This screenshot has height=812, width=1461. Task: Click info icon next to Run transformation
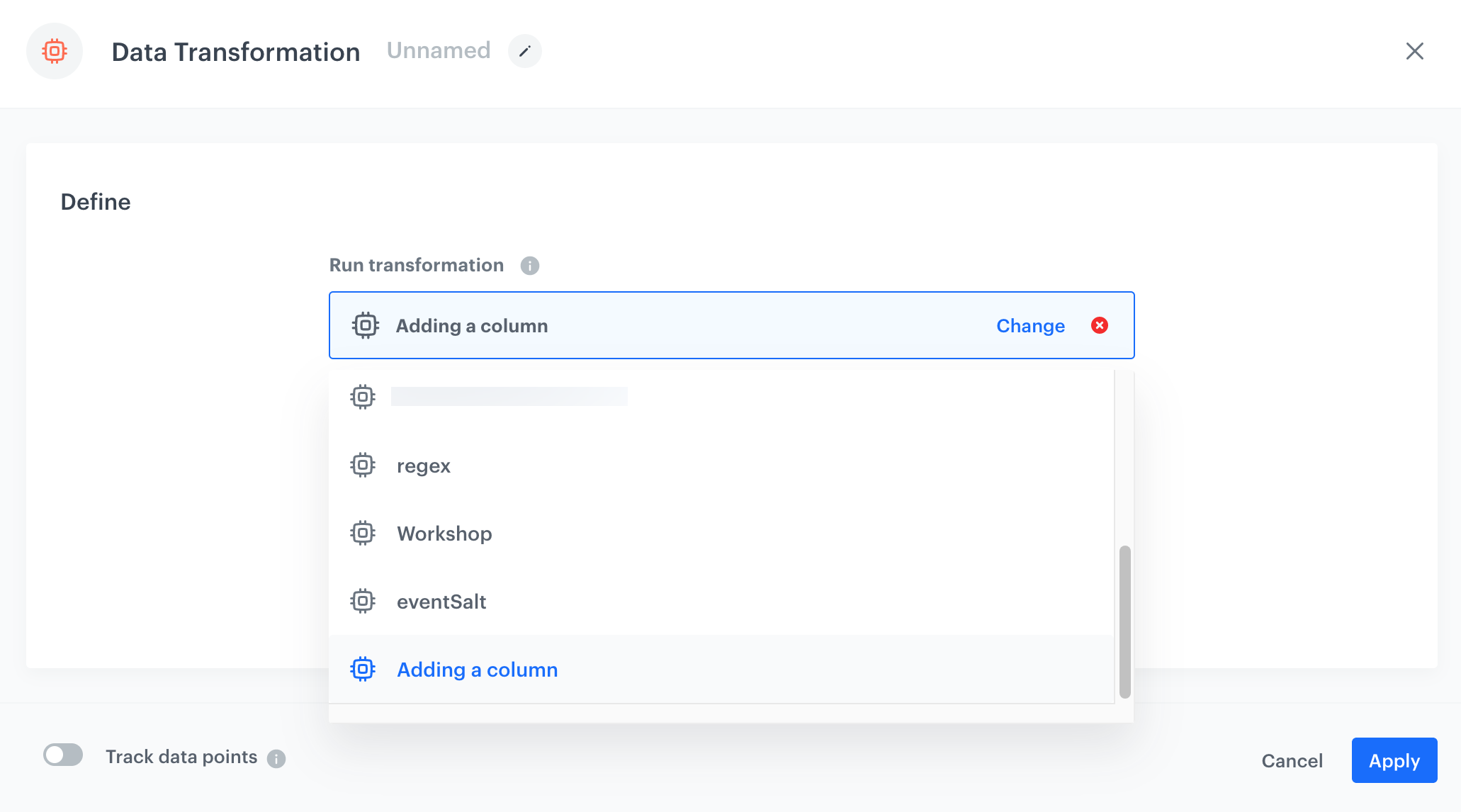click(530, 266)
